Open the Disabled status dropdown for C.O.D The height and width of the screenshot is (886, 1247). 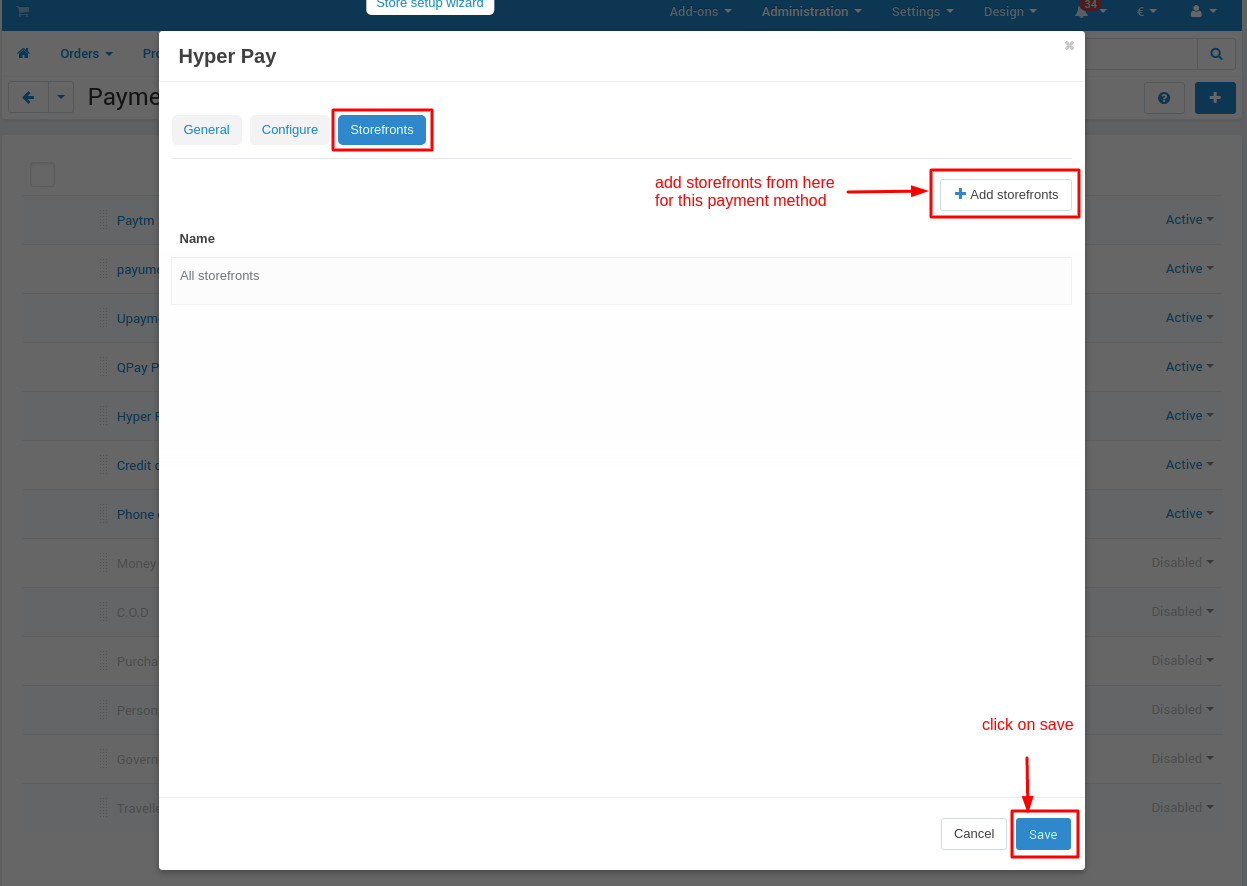click(x=1182, y=612)
